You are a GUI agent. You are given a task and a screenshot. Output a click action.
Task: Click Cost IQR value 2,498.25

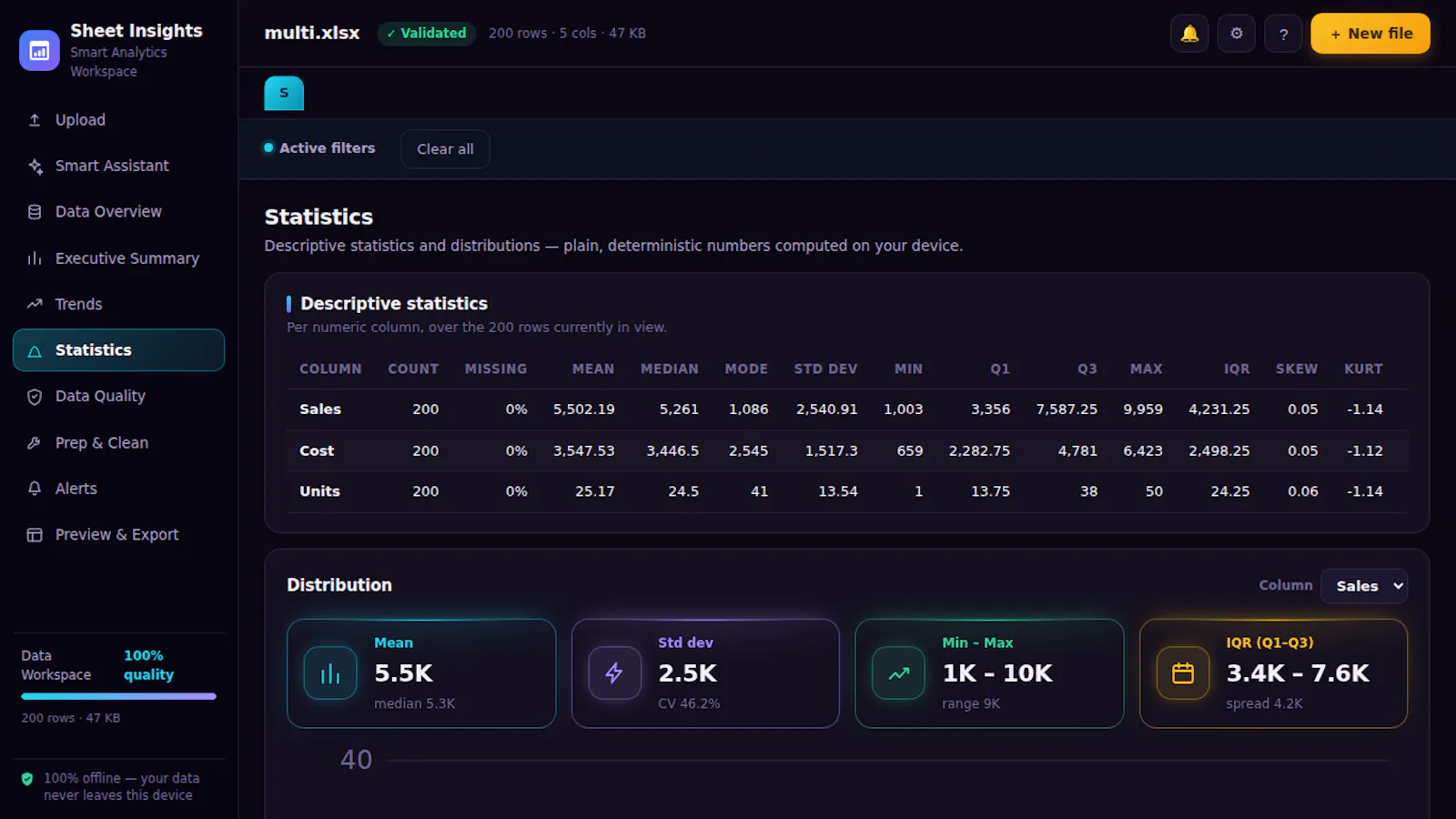click(x=1219, y=451)
